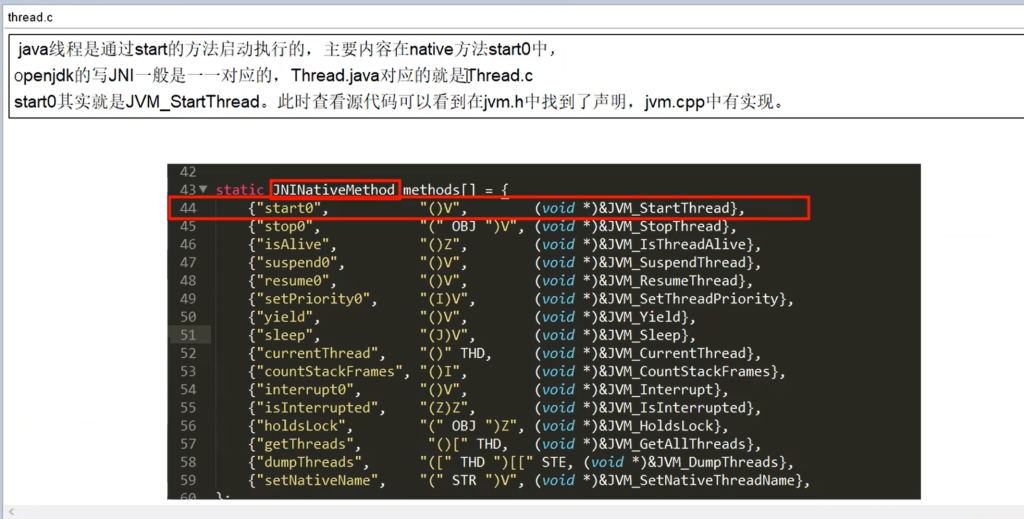Click "&JVM_HoldsLock" in the code
The height and width of the screenshot is (519, 1024).
[656, 426]
